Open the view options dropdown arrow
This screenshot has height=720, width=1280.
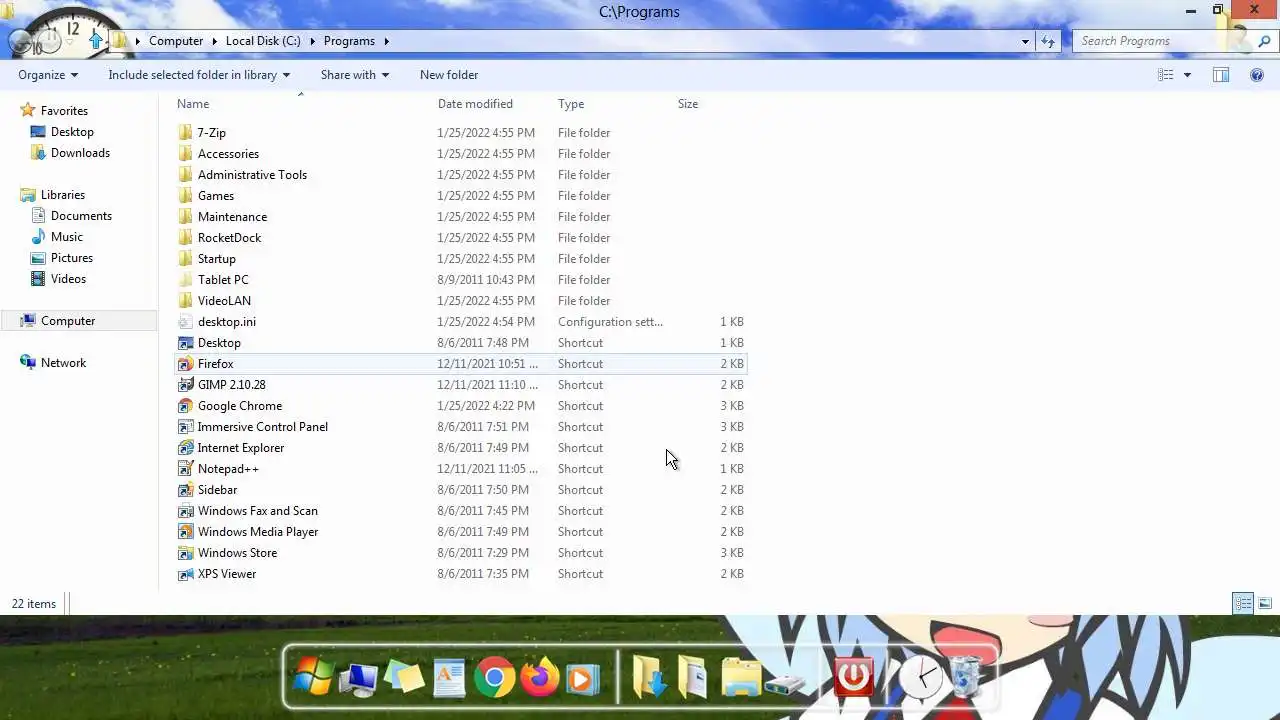[1187, 75]
